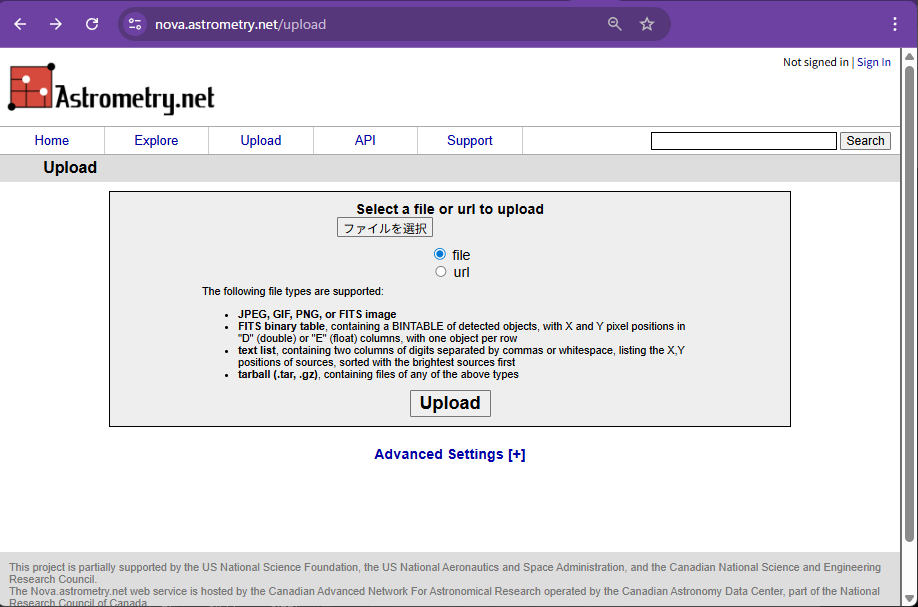Screen dimensions: 918x607
Task: Click the ファイルを選択 choose file button
Action: tap(385, 228)
